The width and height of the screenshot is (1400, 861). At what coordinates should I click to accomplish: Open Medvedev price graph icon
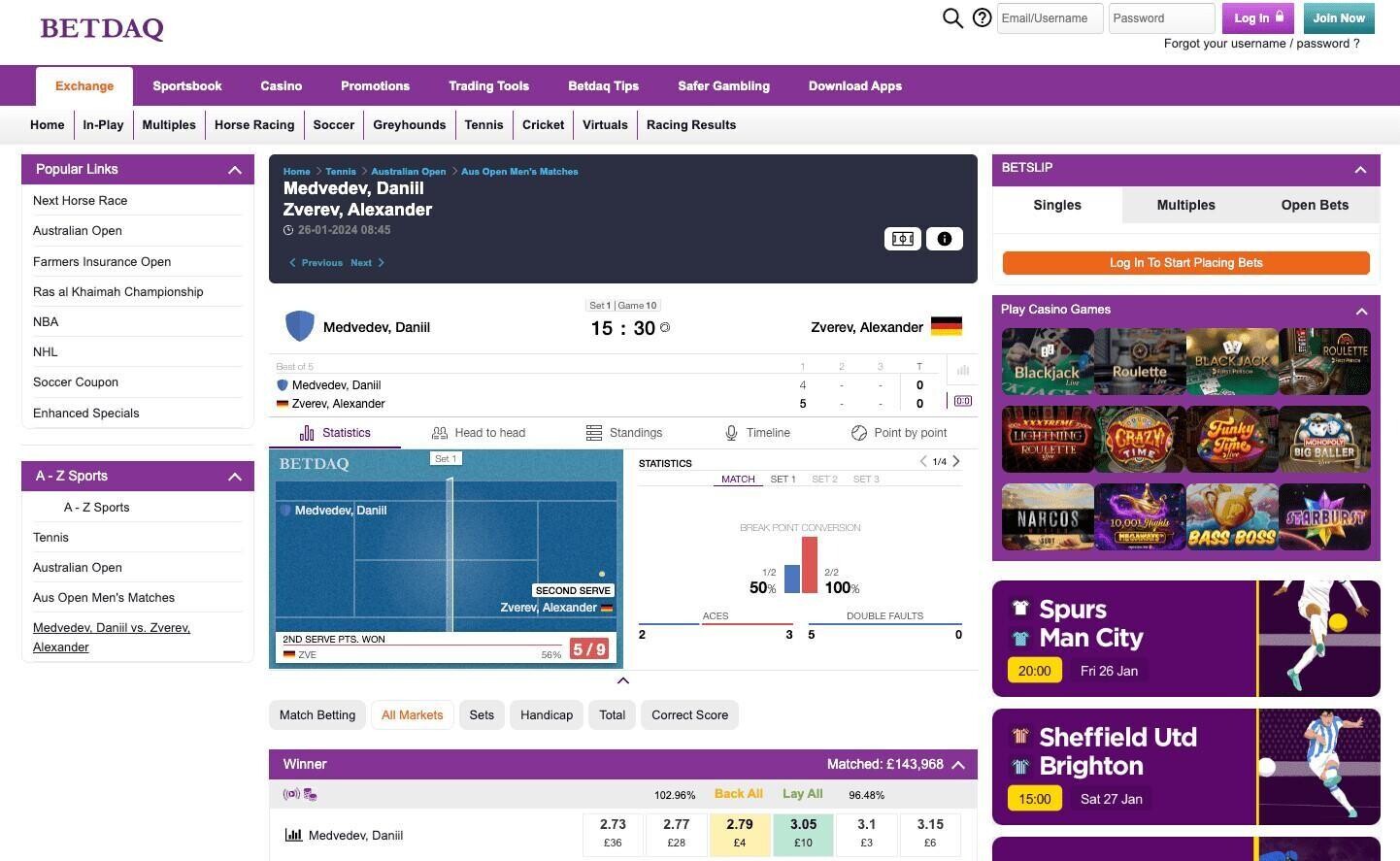292,835
